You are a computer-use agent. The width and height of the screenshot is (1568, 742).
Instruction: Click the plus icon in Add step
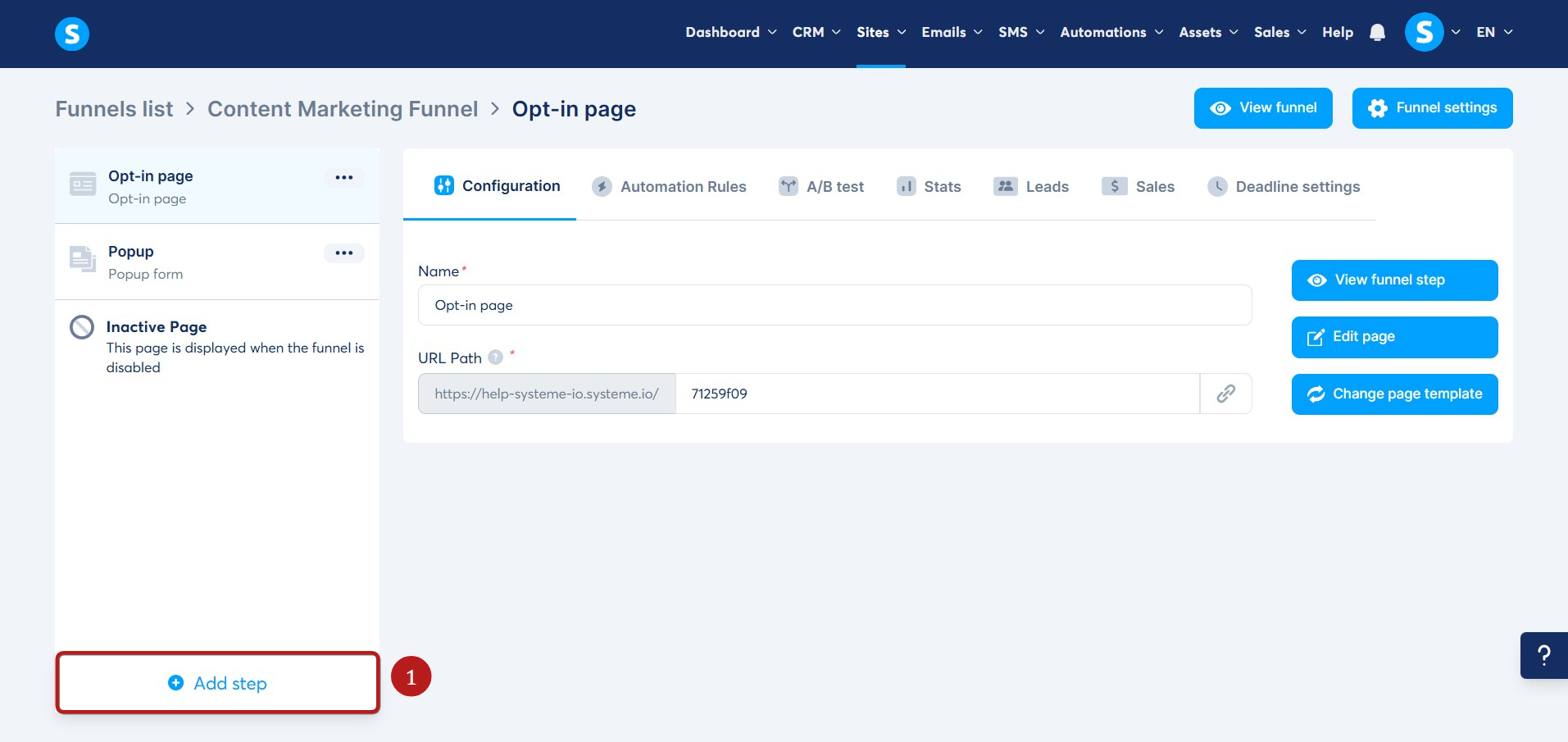(175, 683)
